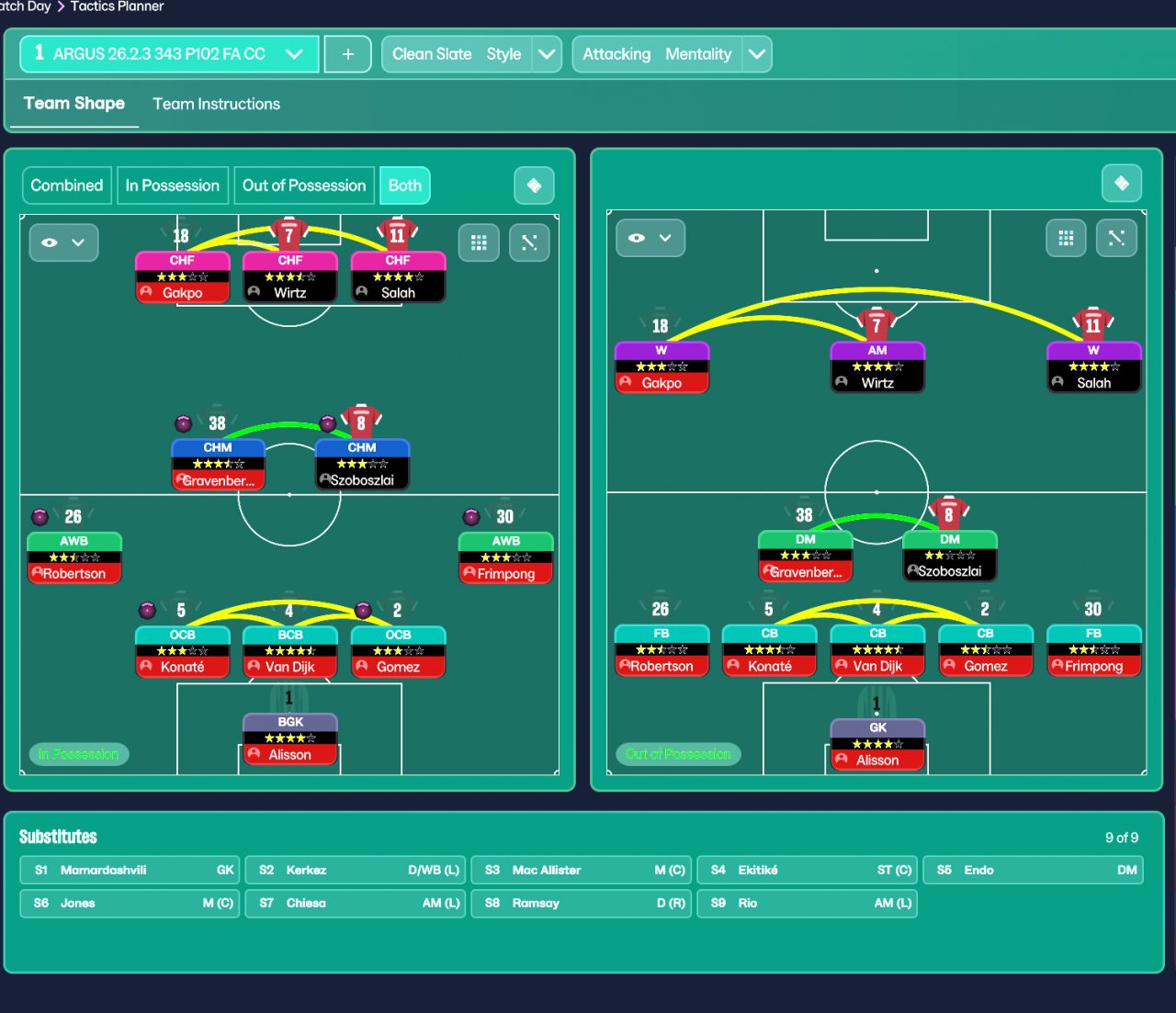Image resolution: width=1176 pixels, height=1013 pixels.
Task: Open the Team Instructions tab
Action: (217, 105)
